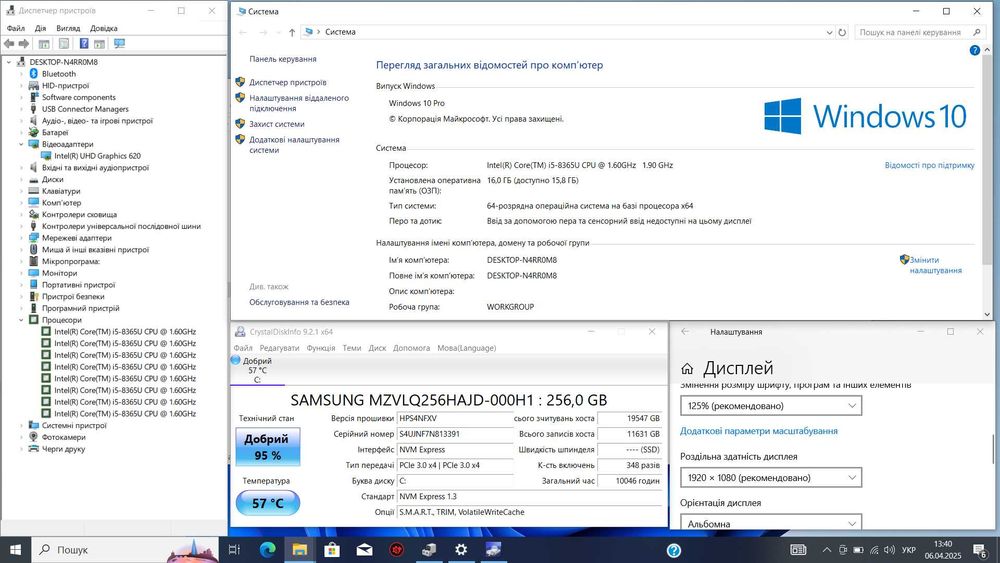Click the back arrow in Налаштування window
The height and width of the screenshot is (563, 1000).
[685, 332]
